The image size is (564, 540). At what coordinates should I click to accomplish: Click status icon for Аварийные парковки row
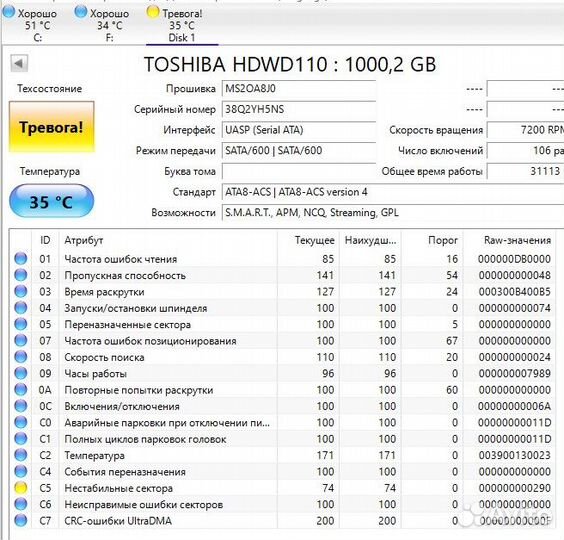pyautogui.click(x=21, y=422)
